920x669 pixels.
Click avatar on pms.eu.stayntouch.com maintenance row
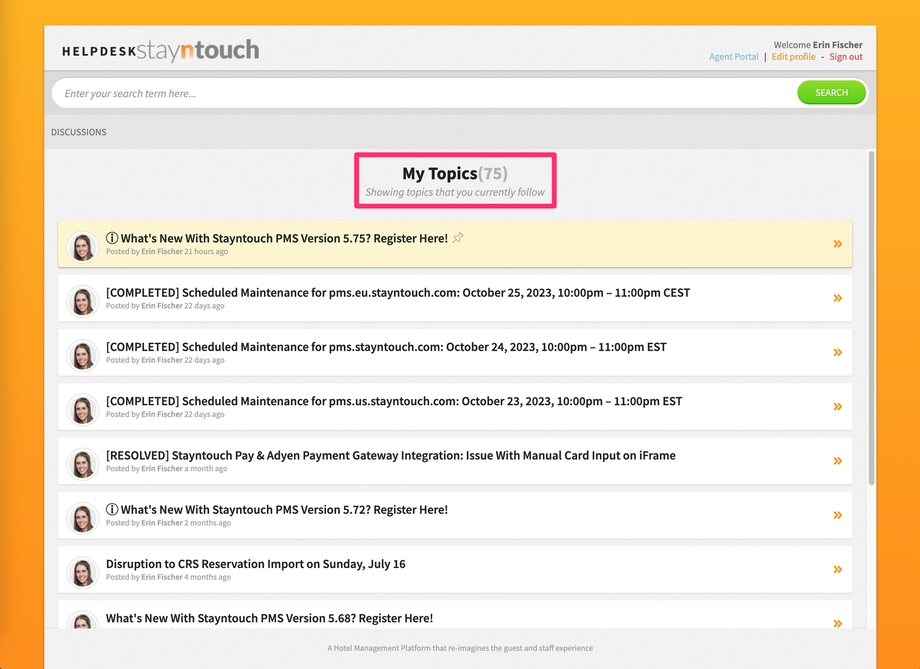(83, 301)
